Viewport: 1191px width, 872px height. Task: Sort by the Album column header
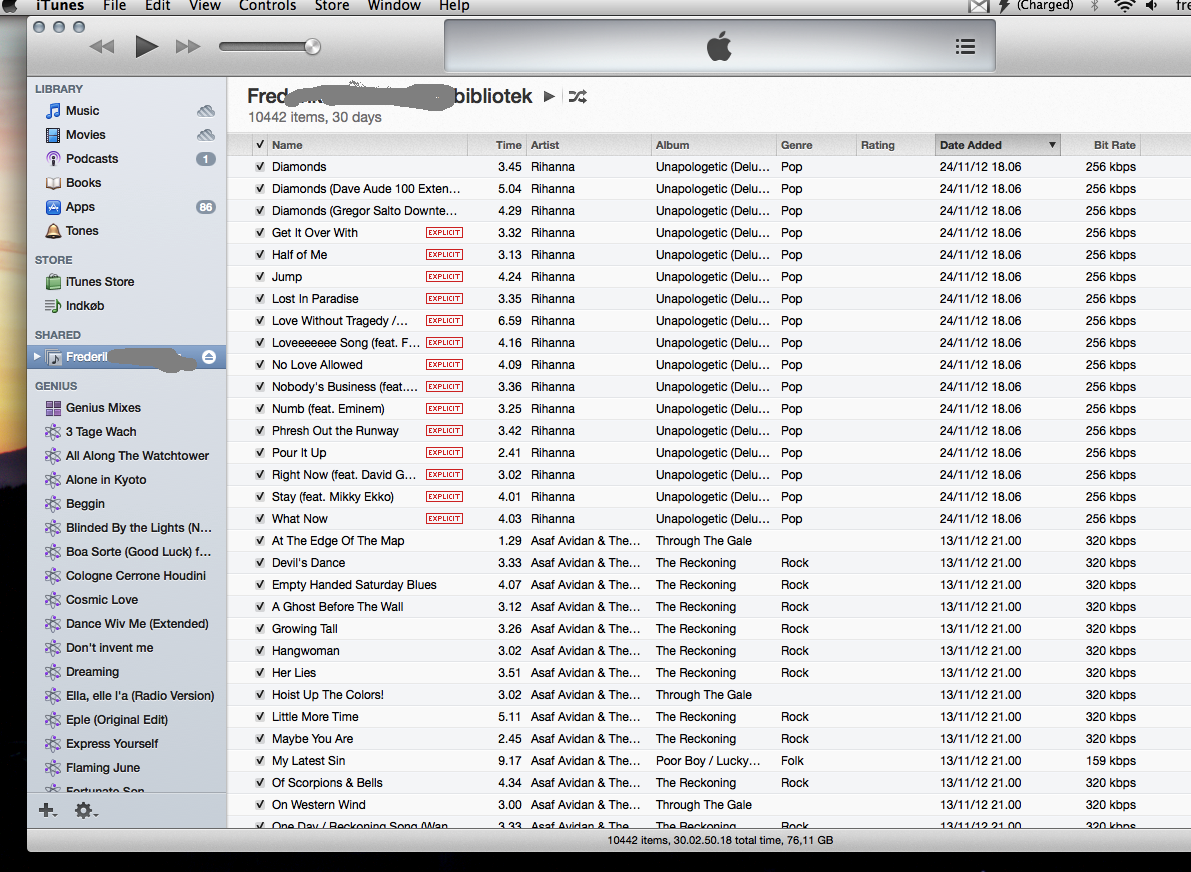(x=714, y=144)
